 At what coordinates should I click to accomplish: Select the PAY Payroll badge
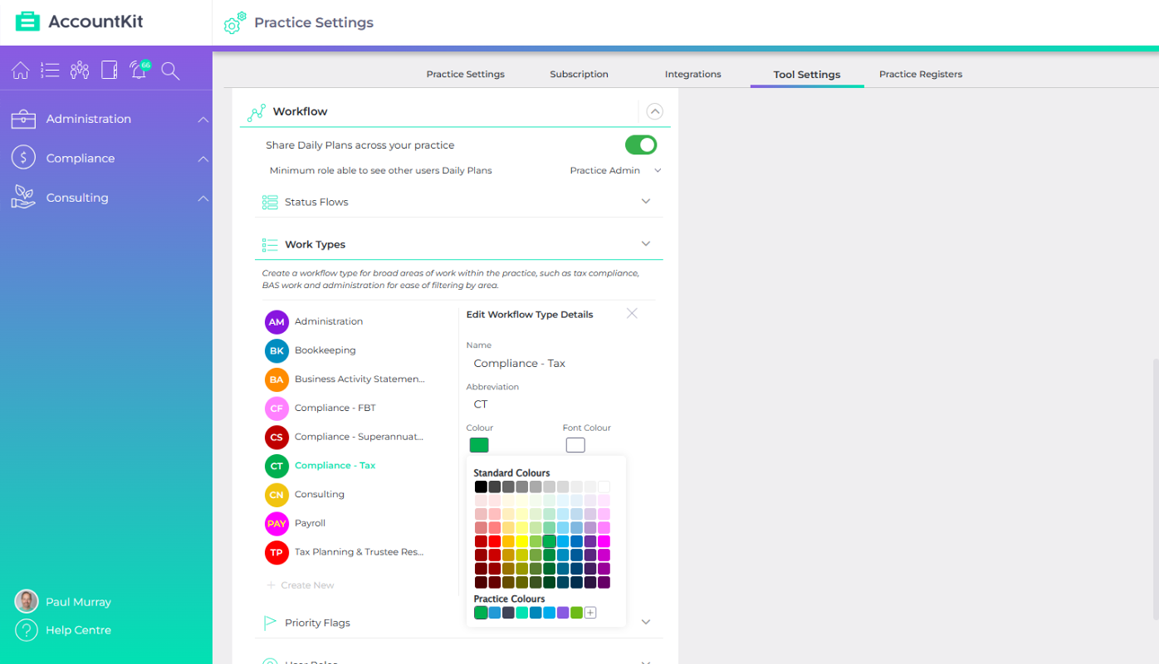[276, 524]
